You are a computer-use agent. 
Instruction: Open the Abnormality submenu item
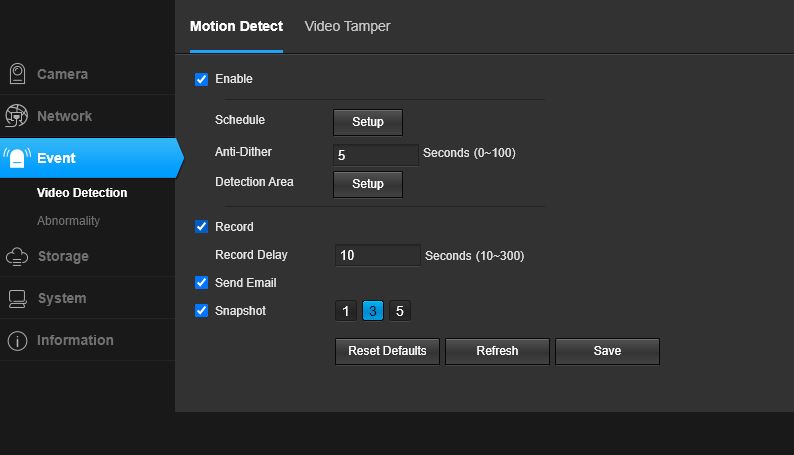tap(68, 221)
